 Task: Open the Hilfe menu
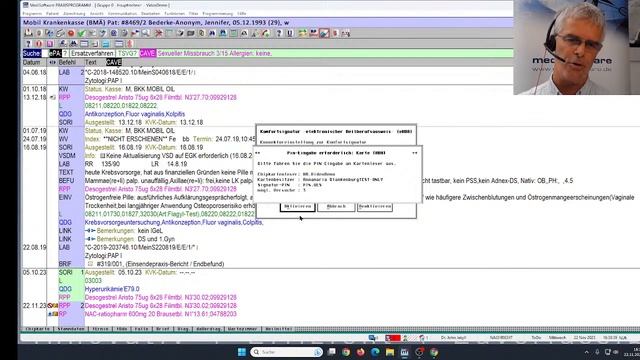coord(242,13)
